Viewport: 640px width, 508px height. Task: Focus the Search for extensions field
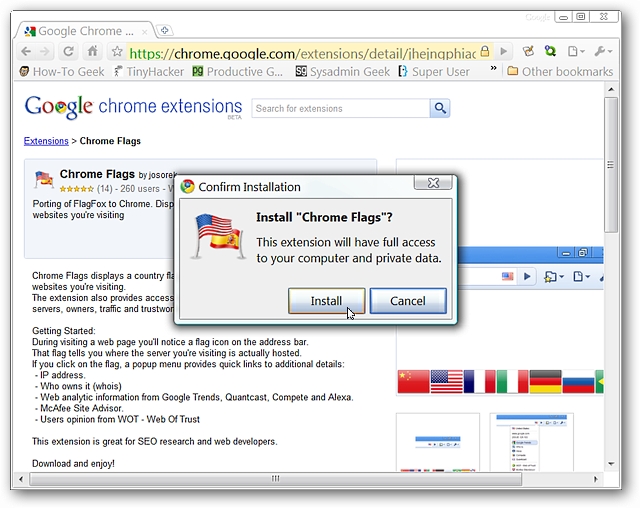click(x=340, y=108)
